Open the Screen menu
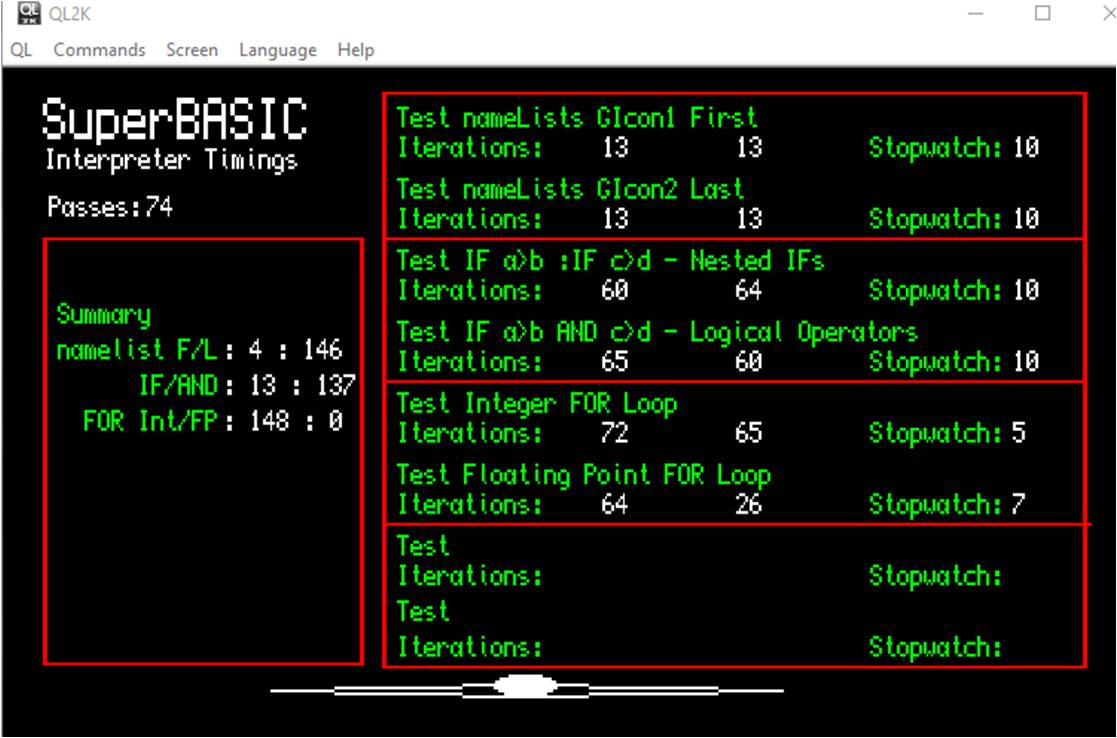Viewport: 1117px width, 738px height. tap(192, 50)
